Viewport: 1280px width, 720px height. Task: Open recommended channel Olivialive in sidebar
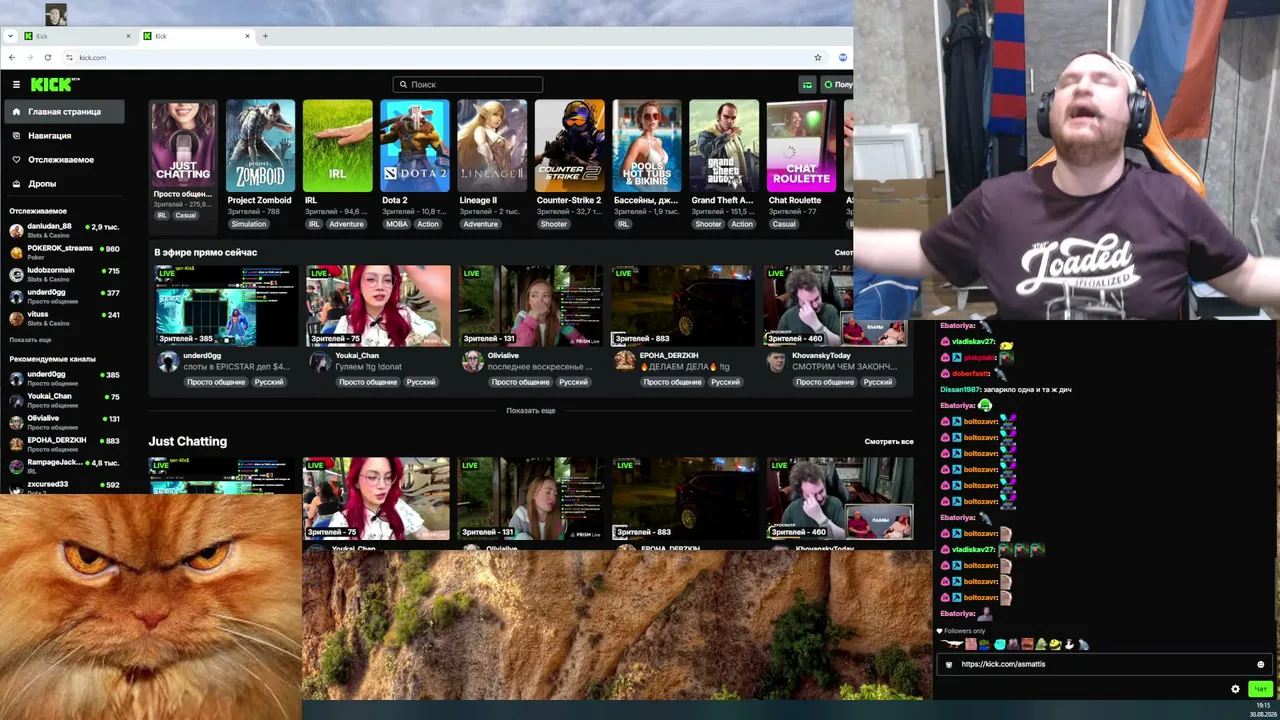(x=64, y=422)
